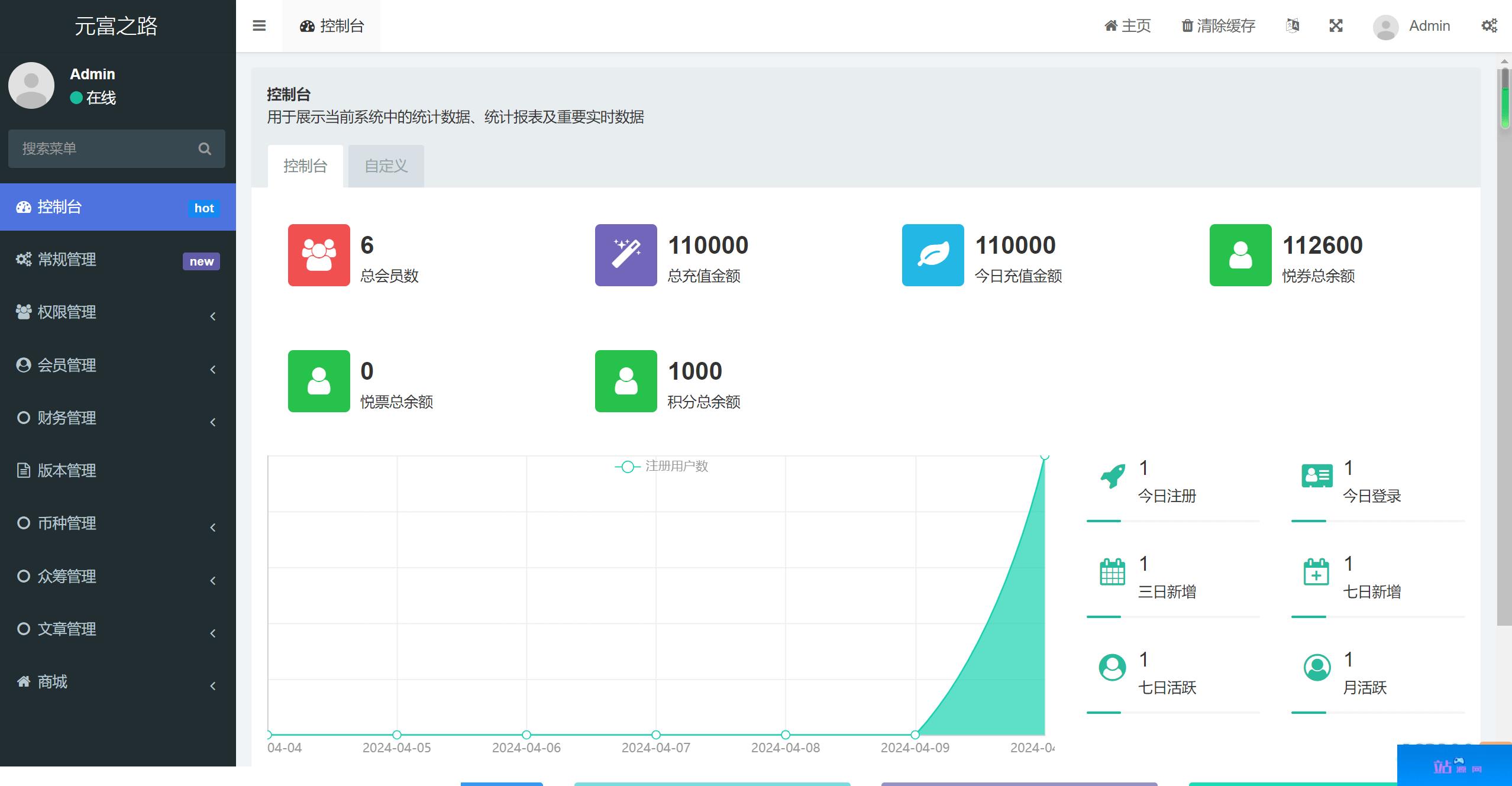This screenshot has height=786, width=1512.
Task: Go to 主页 link
Action: [x=1127, y=26]
